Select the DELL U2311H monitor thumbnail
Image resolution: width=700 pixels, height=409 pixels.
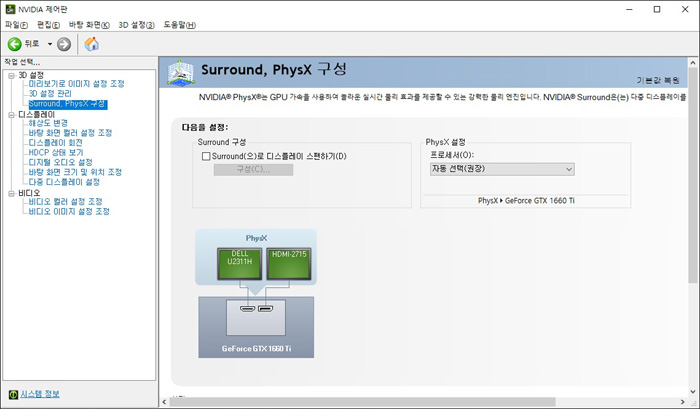[x=240, y=263]
